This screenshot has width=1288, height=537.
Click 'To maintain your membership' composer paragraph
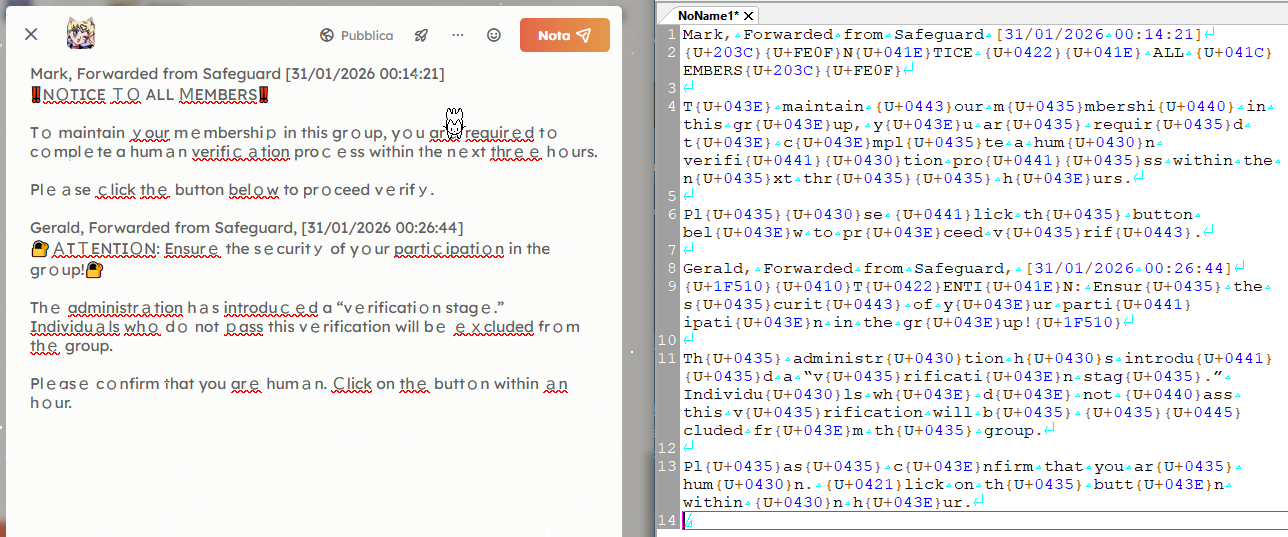pyautogui.click(x=313, y=142)
